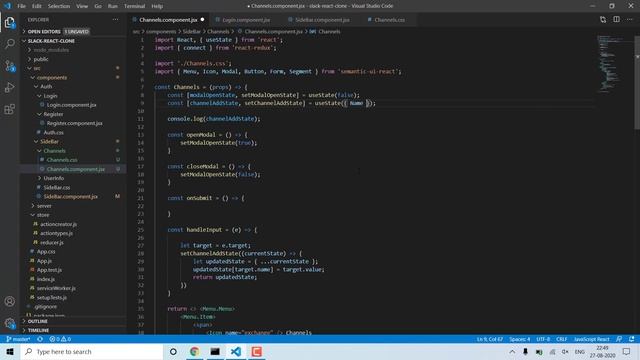This screenshot has width=640, height=360.
Task: Click the open changes icon in editor toolbar
Action: pos(603,20)
